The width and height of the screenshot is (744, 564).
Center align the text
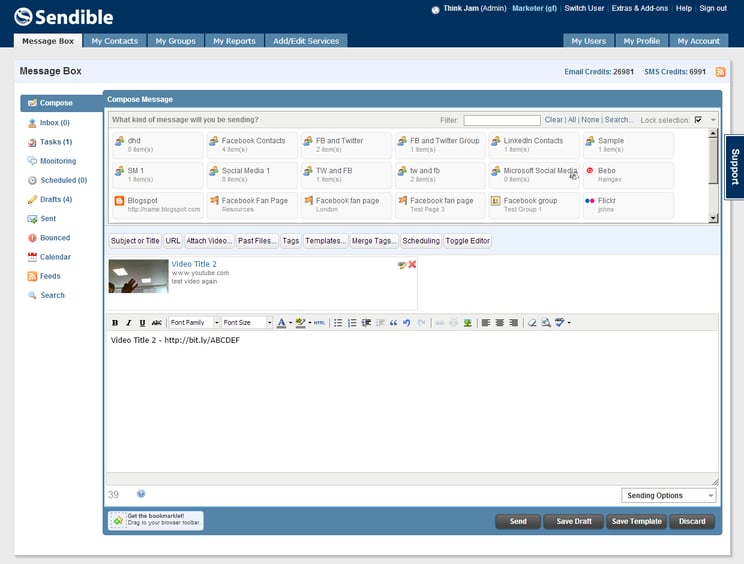500,323
